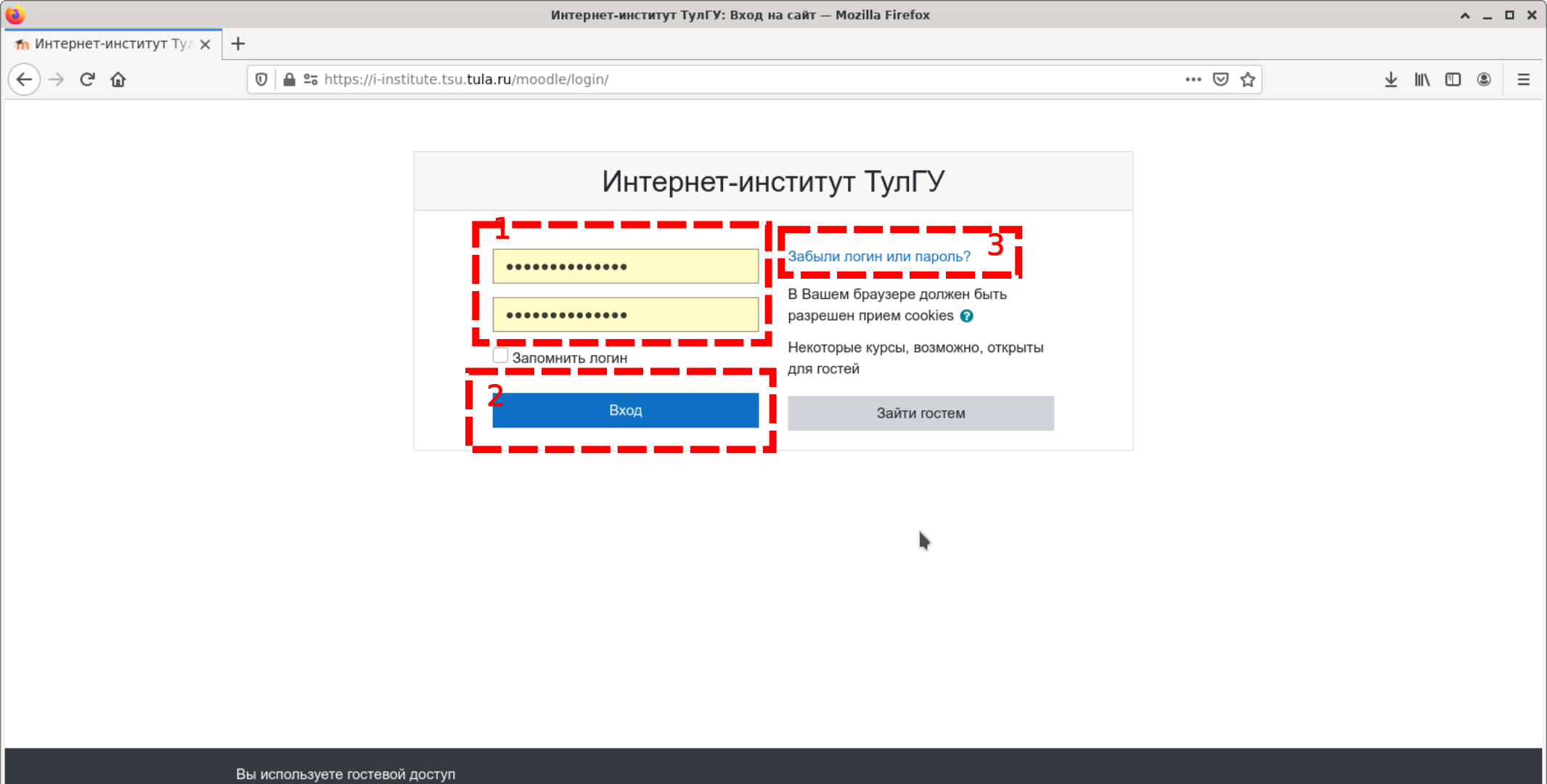The image size is (1547, 784).
Task: Bookmark this page with the star
Action: 1248,80
